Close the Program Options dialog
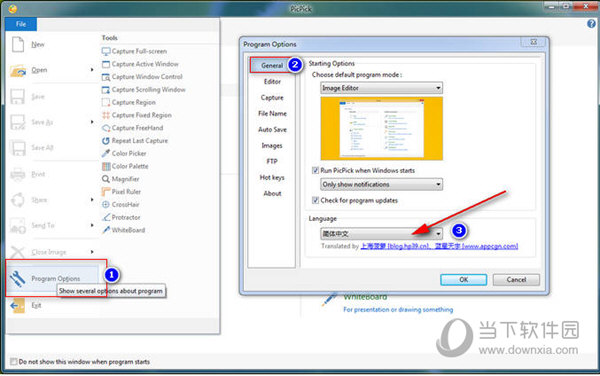Screen dimensions: 600x376 (533, 42)
